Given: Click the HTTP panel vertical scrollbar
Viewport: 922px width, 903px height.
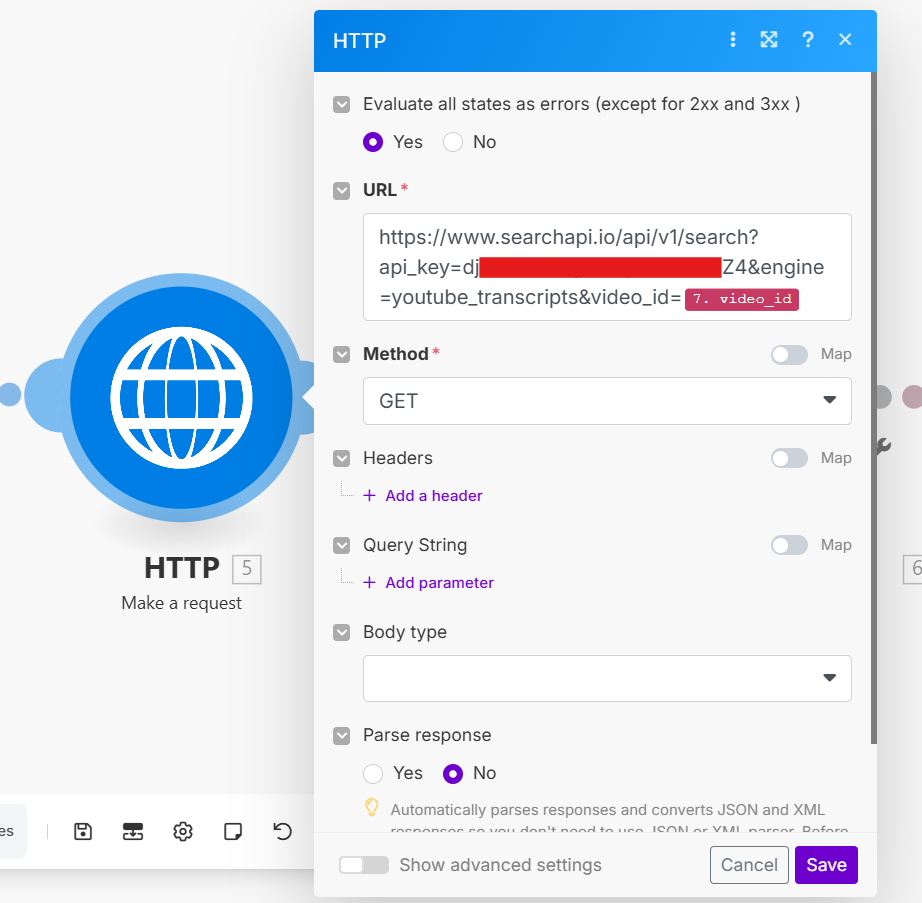Looking at the screenshot, I should click(874, 407).
